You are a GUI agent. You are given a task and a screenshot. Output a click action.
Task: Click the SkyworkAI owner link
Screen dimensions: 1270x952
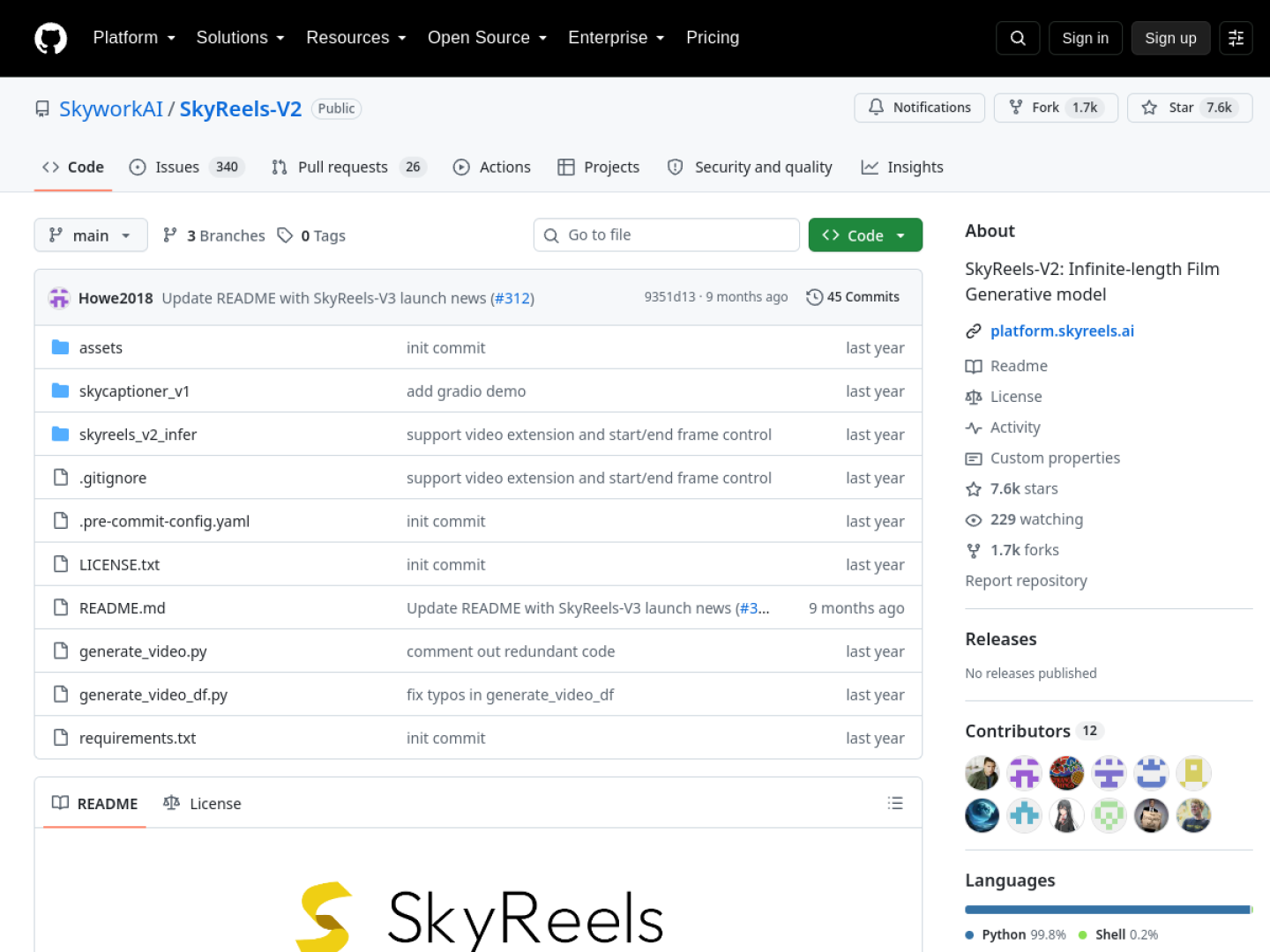[111, 108]
